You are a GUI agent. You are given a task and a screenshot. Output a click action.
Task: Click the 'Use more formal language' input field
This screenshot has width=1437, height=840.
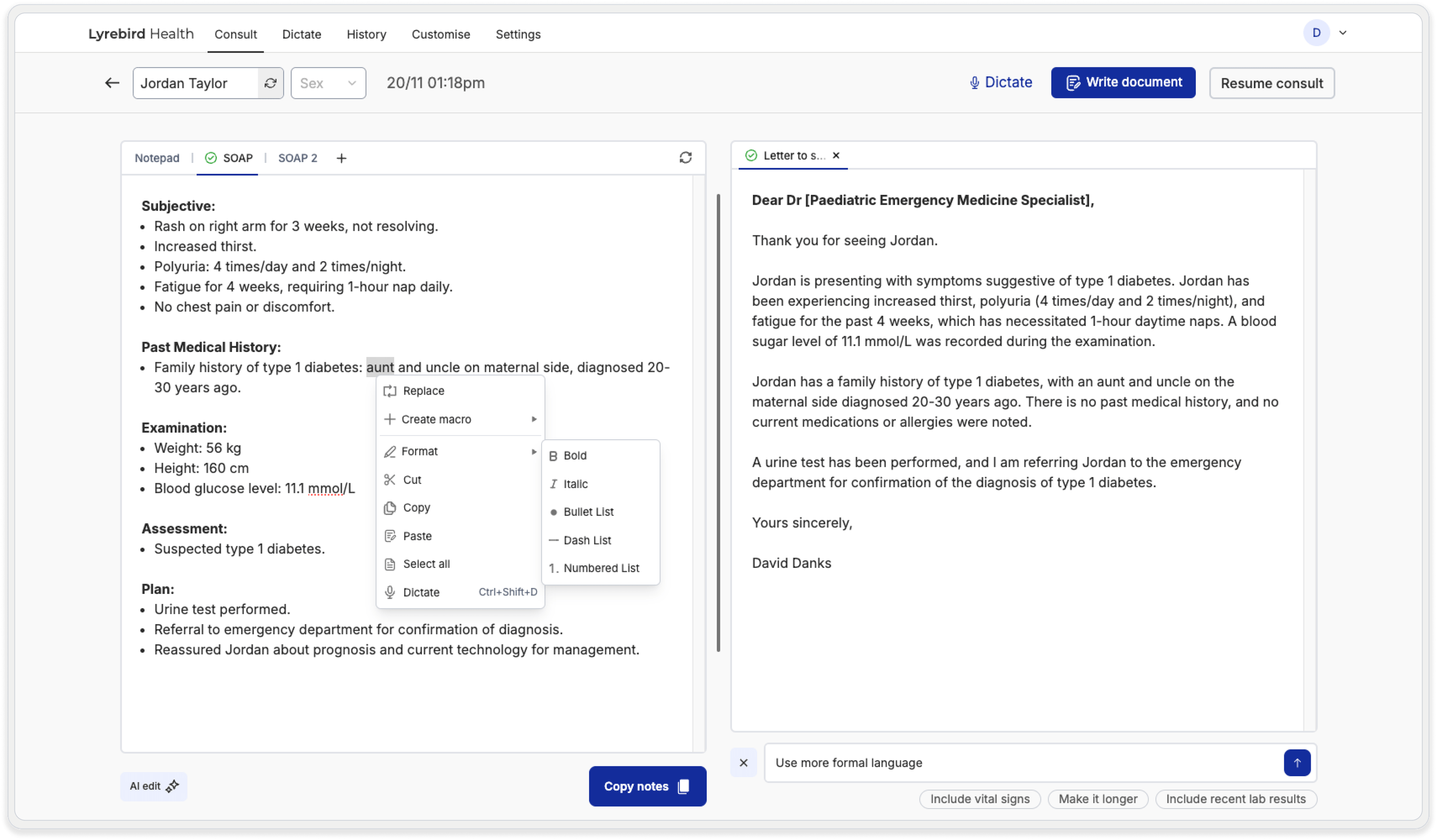point(970,762)
